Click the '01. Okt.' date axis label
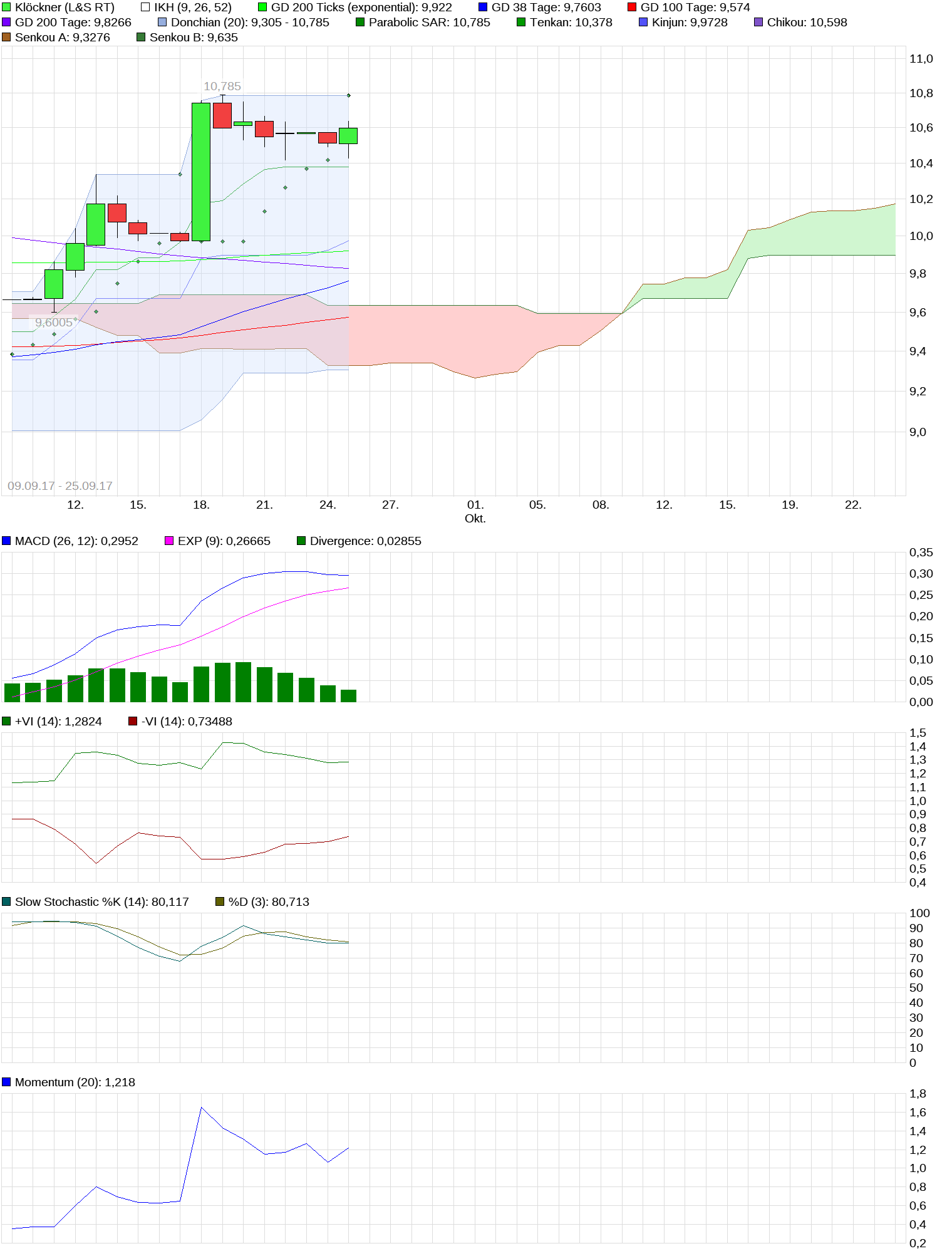 pyautogui.click(x=475, y=512)
